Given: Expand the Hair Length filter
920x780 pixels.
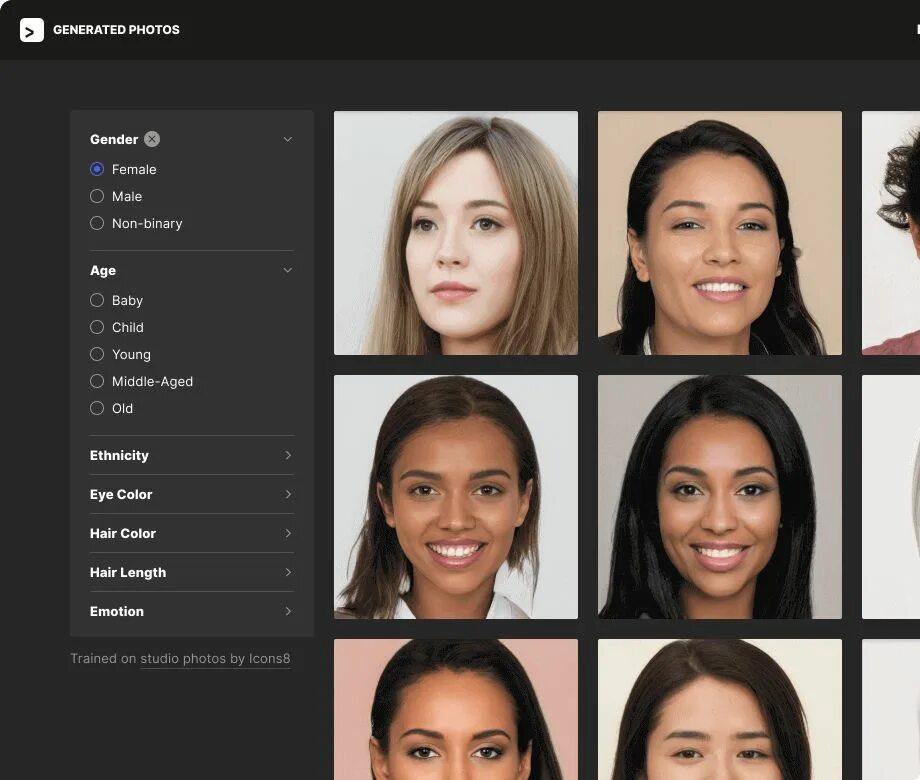Looking at the screenshot, I should click(191, 572).
